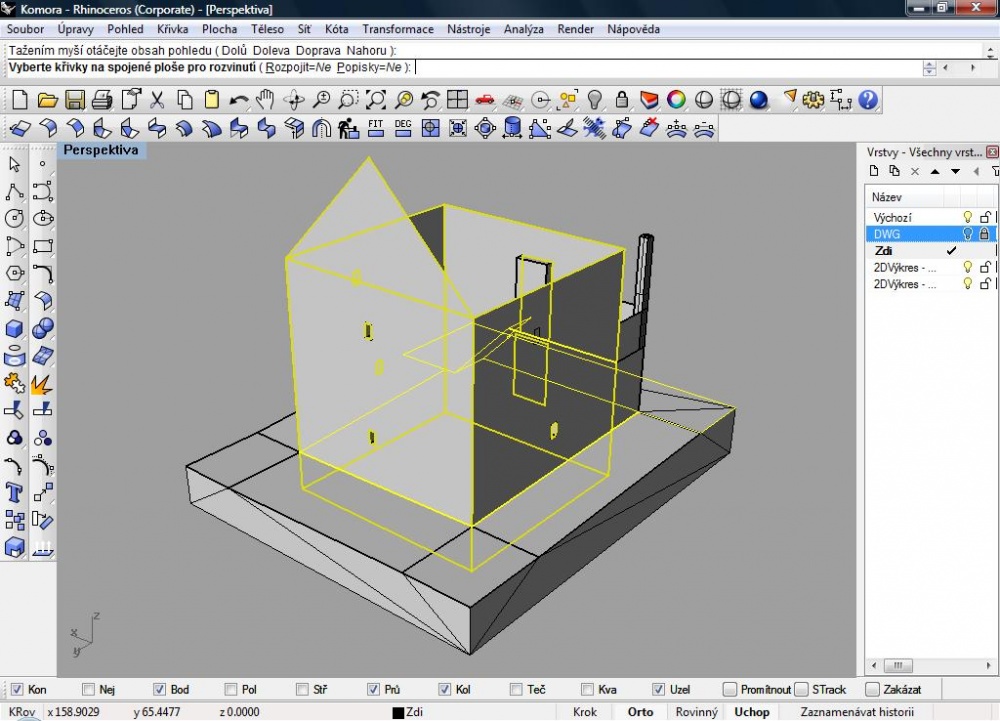The image size is (1000, 721).
Task: Click the New file icon
Action: point(20,100)
